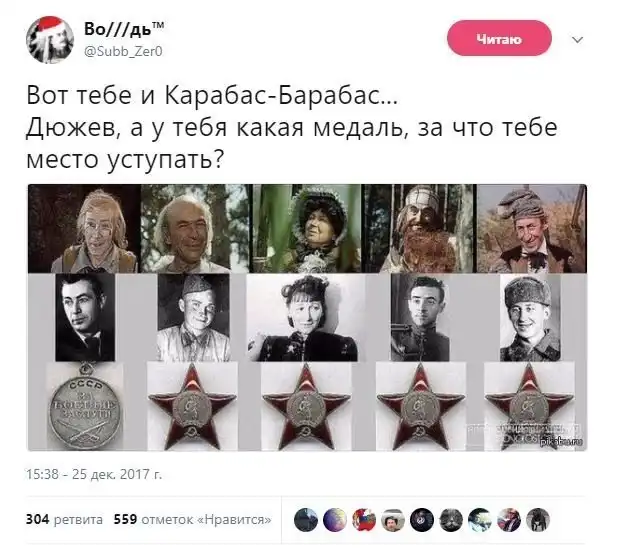The height and width of the screenshot is (553, 620).
Task: Click the За боевые заслуги medal in image
Action: point(85,407)
